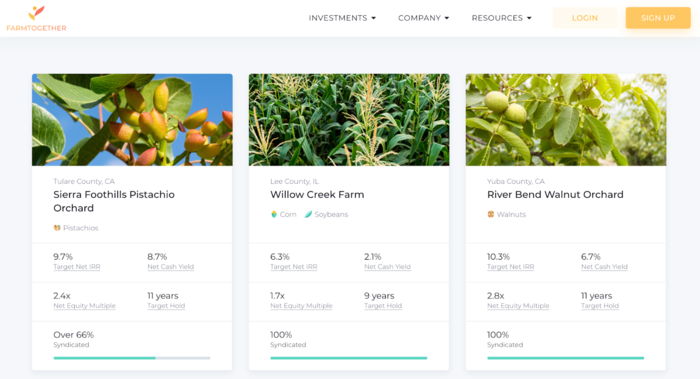Open Willow Creek Farm title
700x379 pixels.
[x=317, y=195]
